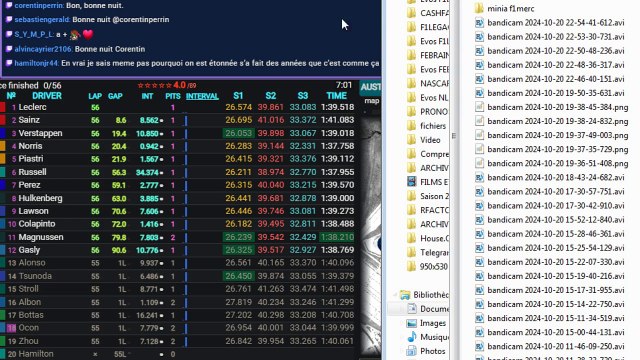Select file bandicam 2024-10-20 17-30-57-751.avi
The image size is (640, 360).
(x=550, y=191)
